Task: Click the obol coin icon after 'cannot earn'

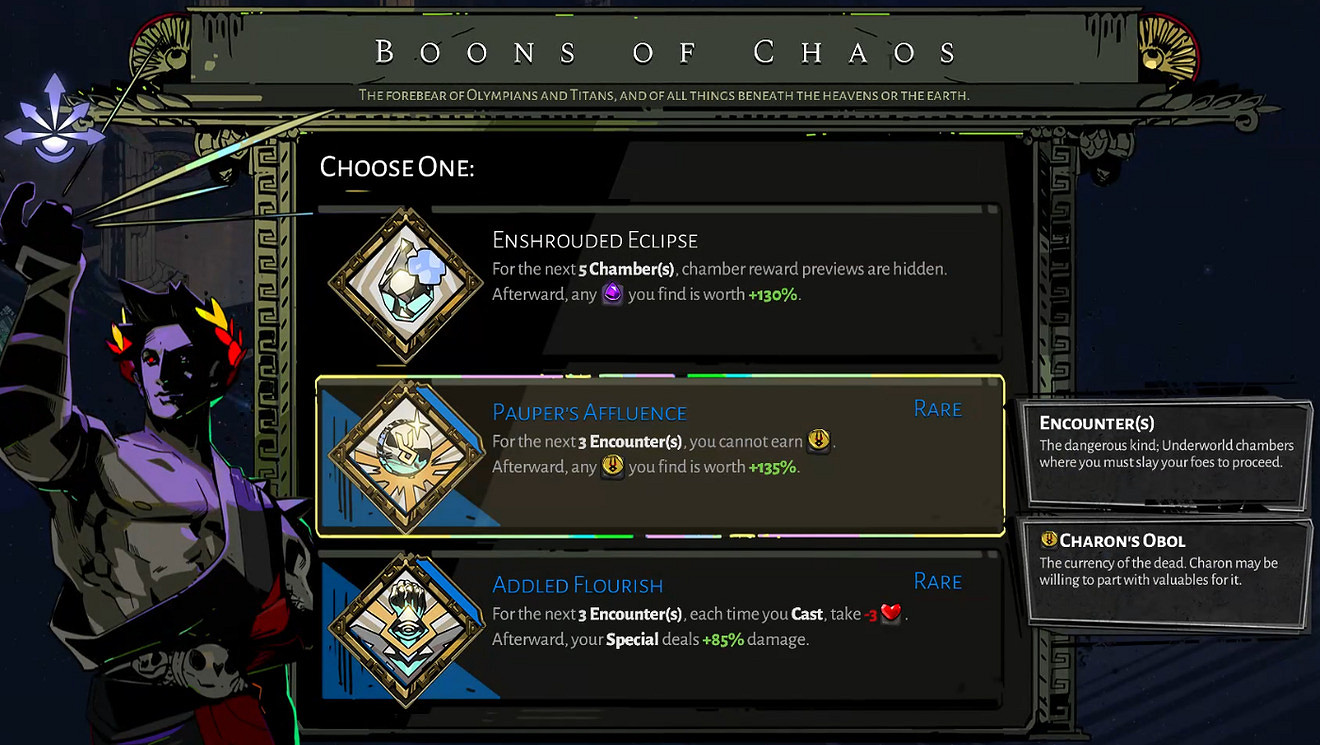Action: (819, 440)
